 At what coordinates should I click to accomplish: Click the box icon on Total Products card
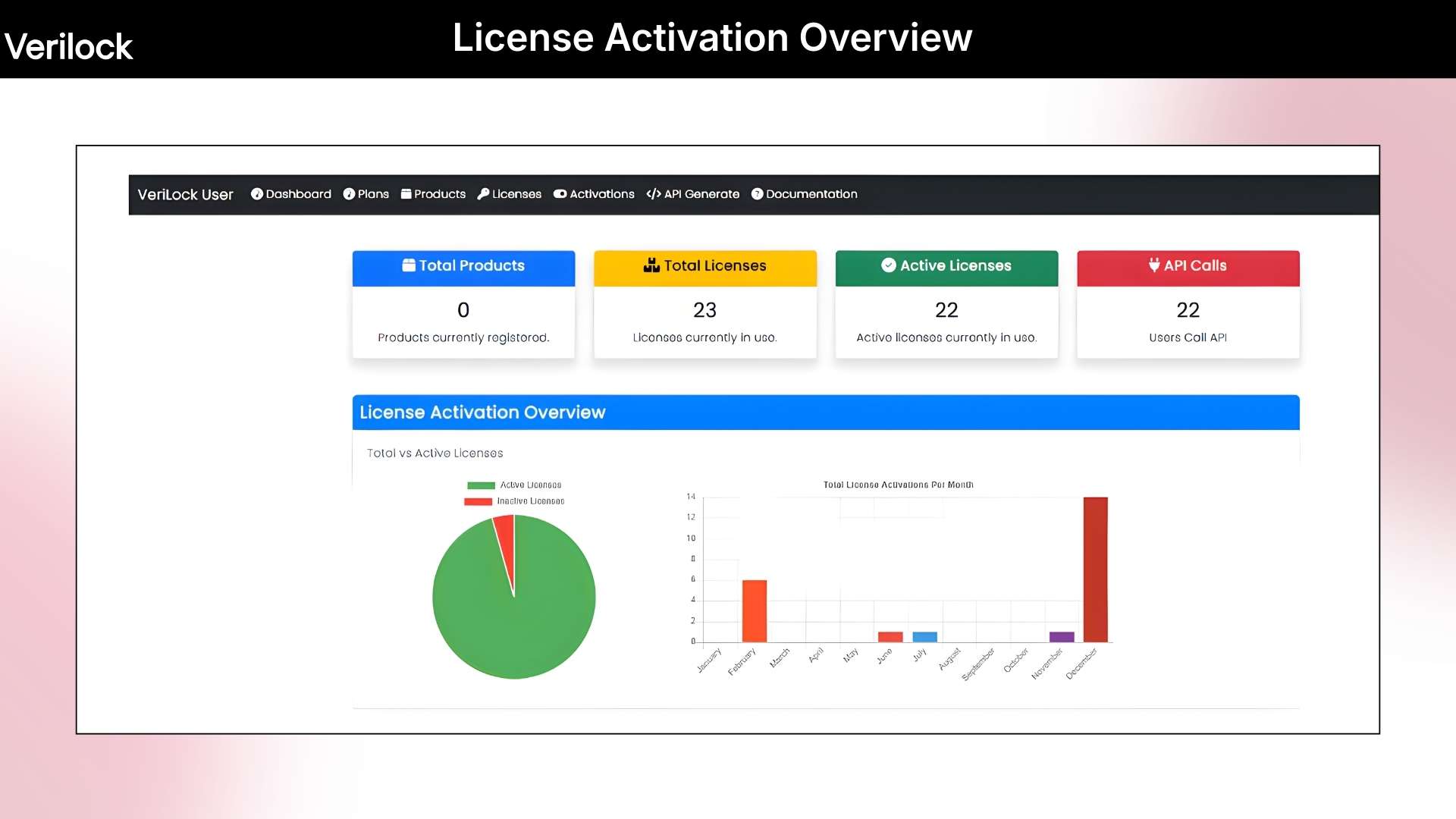407,265
